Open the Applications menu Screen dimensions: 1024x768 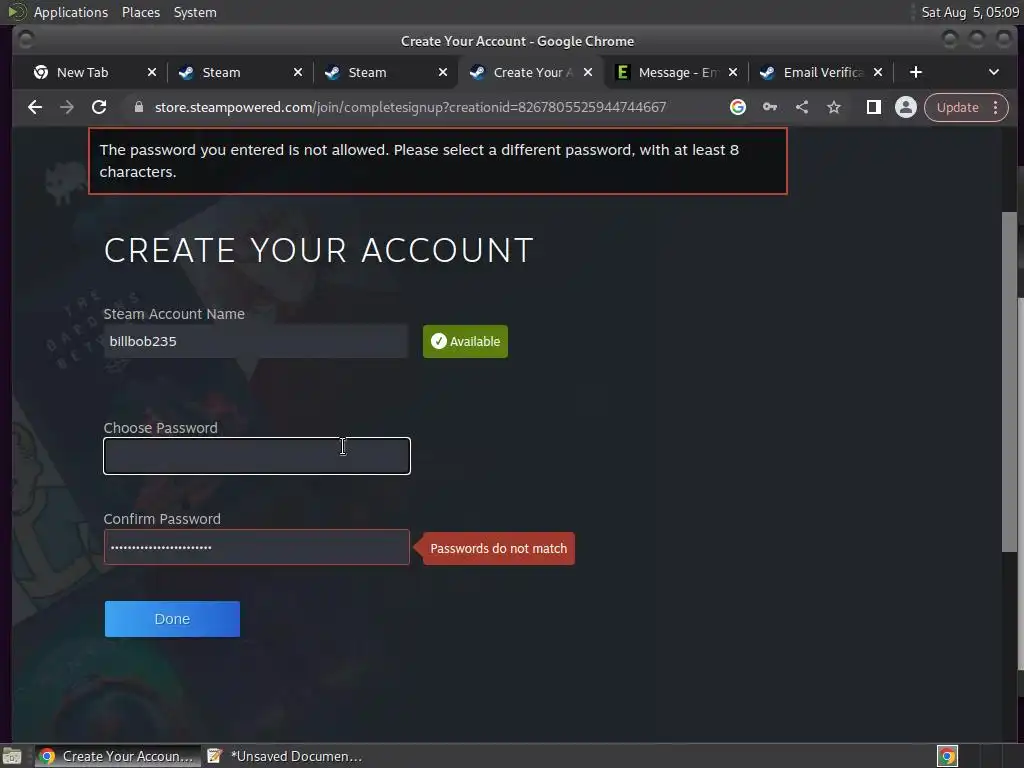coord(71,12)
